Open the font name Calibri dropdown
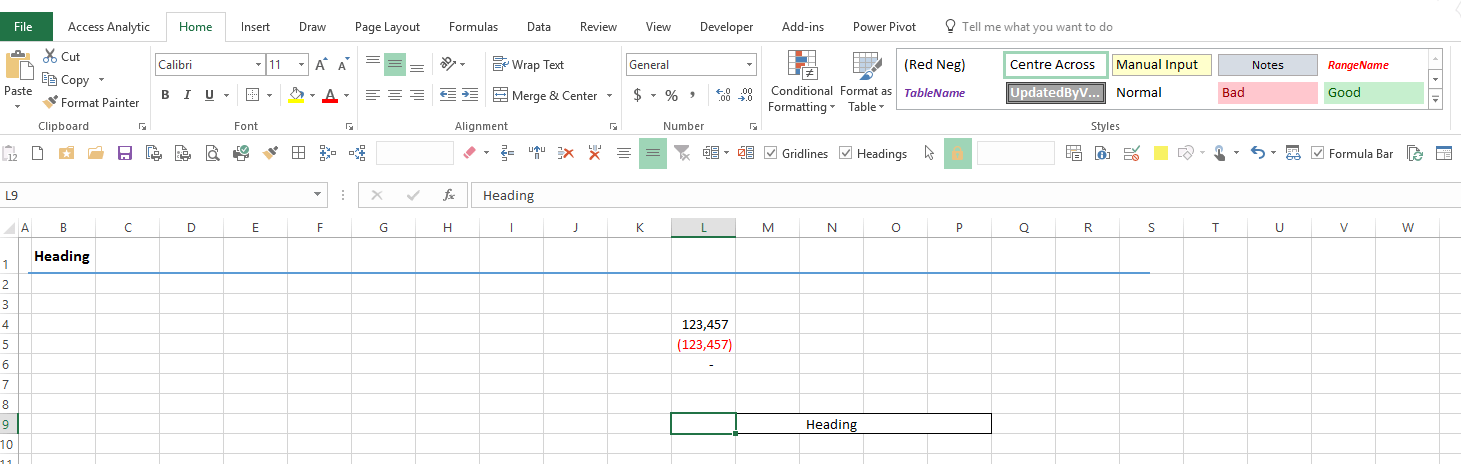 [x=258, y=65]
